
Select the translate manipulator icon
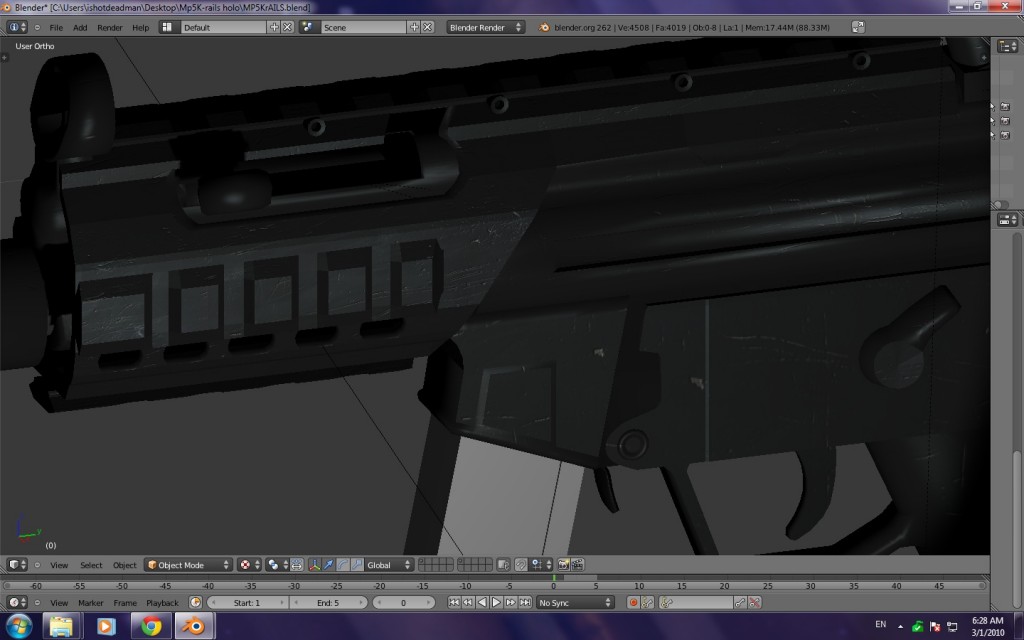329,564
